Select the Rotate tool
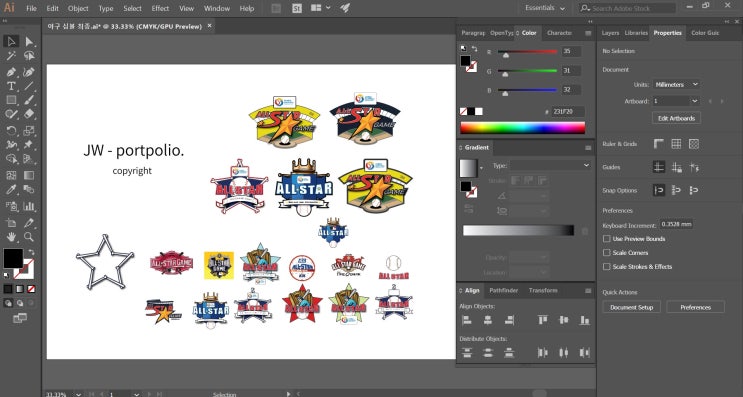 [11, 130]
